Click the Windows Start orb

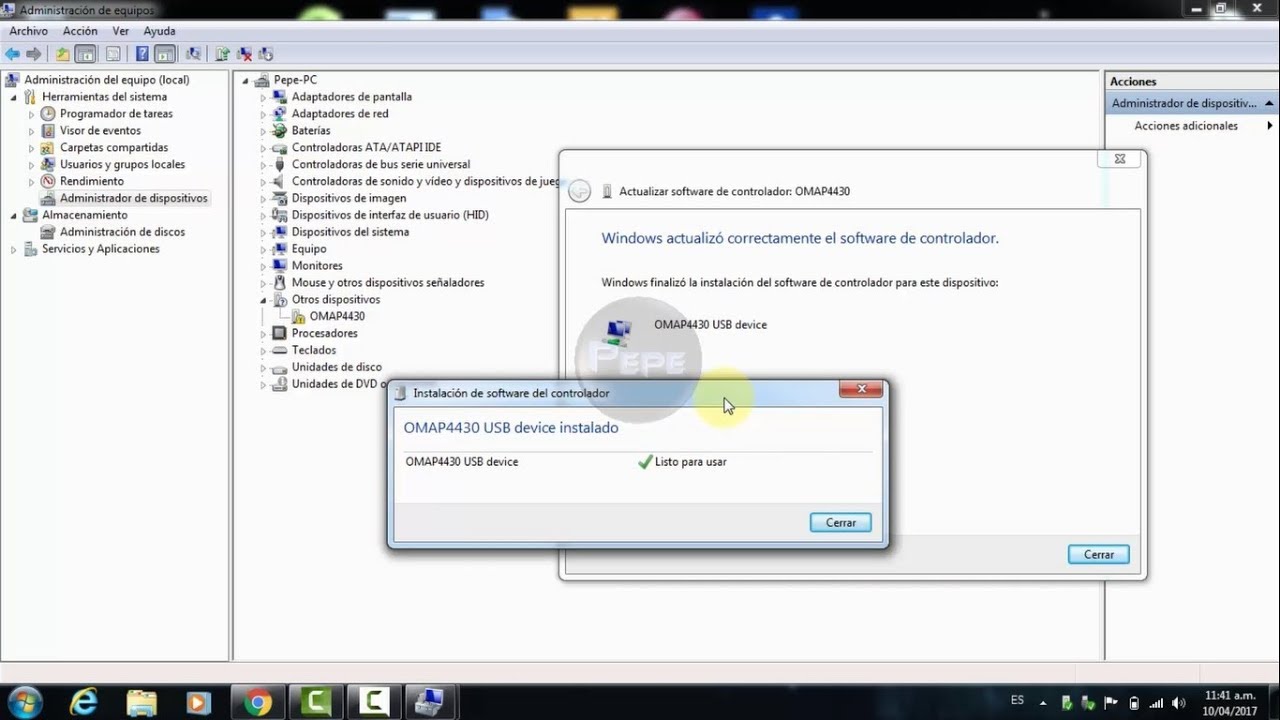[x=23, y=703]
